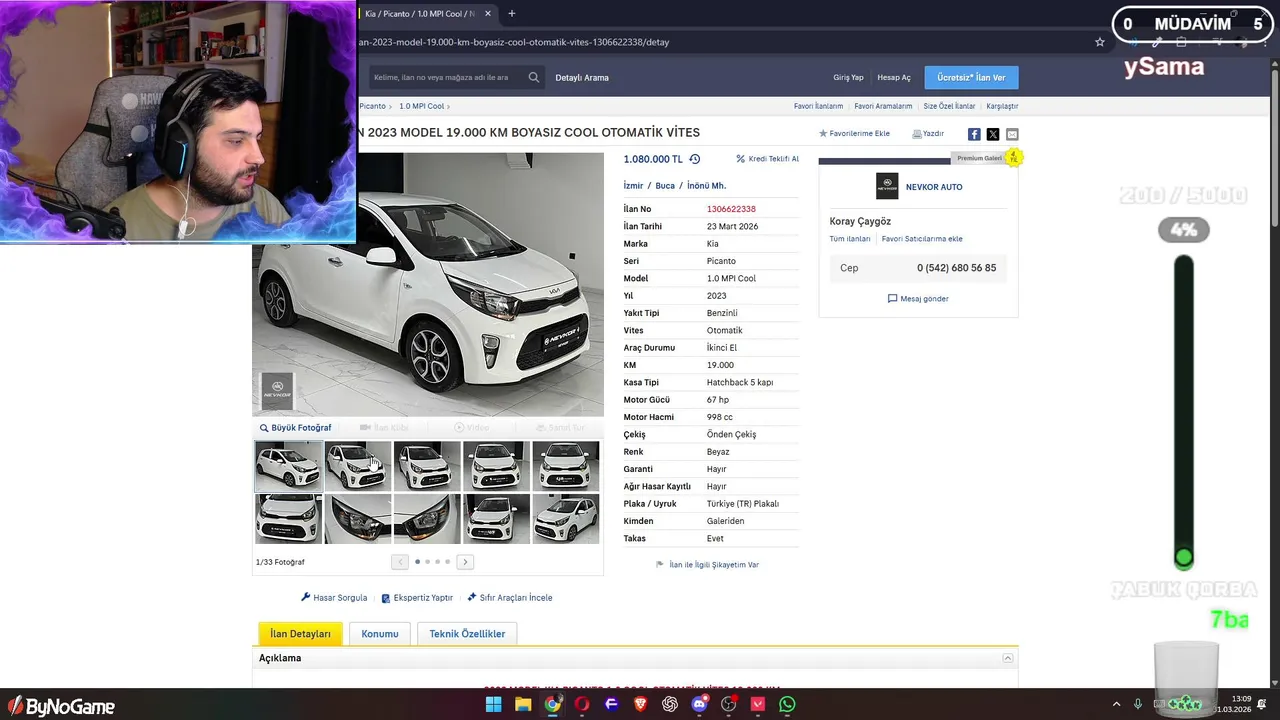Click Kredi Teklifi Al link

pos(767,159)
